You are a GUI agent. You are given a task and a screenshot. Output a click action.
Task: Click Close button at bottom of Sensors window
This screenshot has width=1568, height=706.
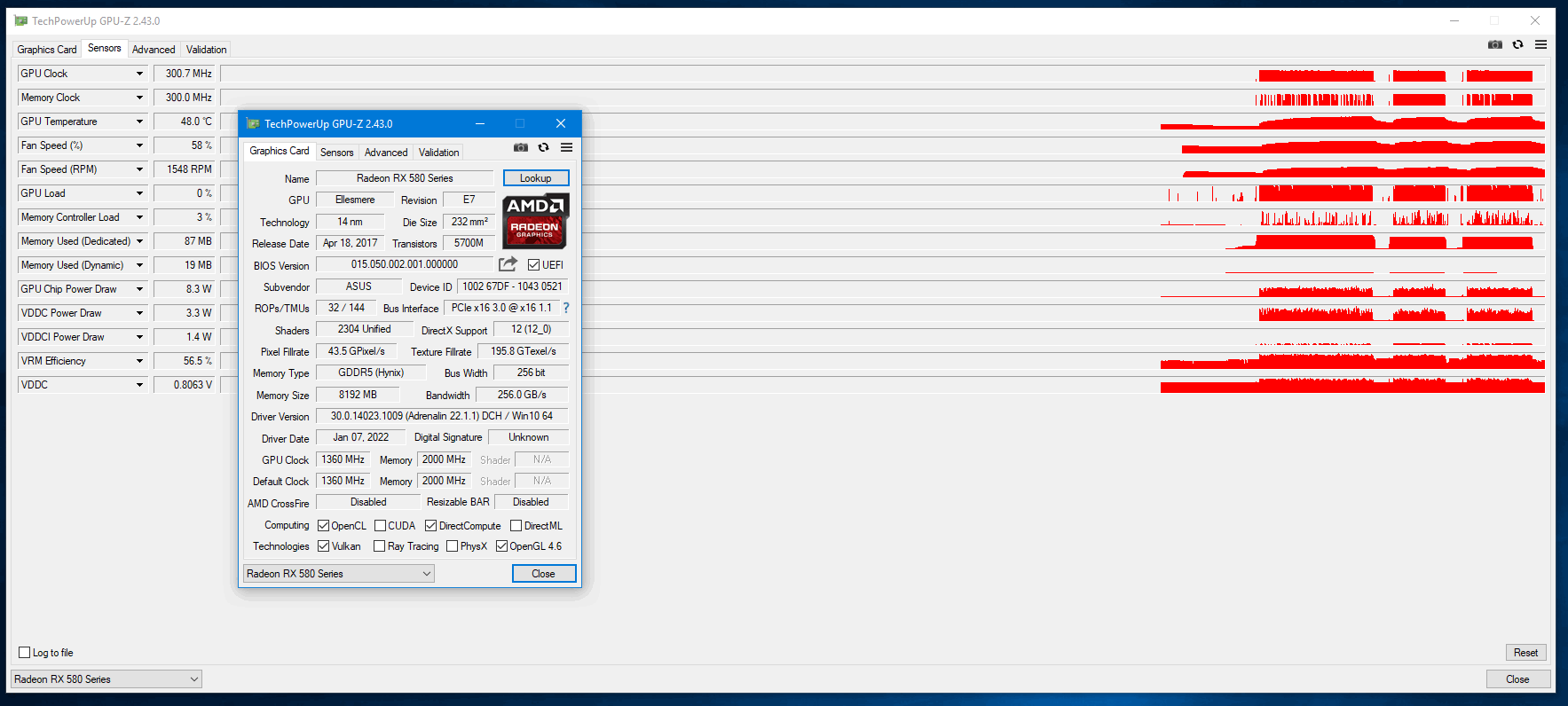click(1518, 679)
